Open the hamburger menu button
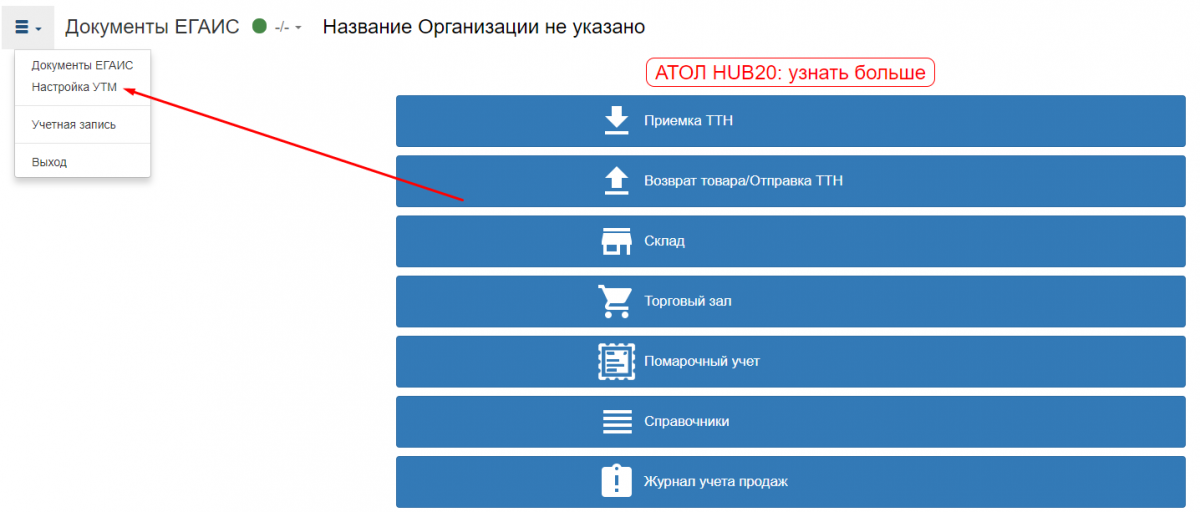1200x512 pixels. point(28,28)
